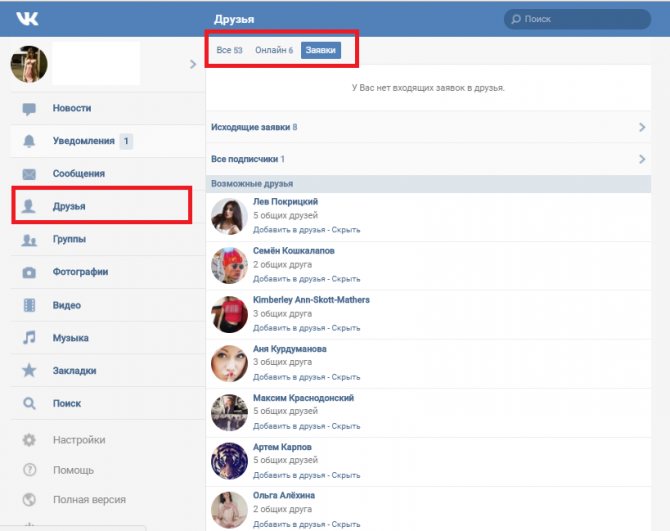670x531 pixels.
Task: Click the VK logo icon
Action: click(x=27, y=18)
